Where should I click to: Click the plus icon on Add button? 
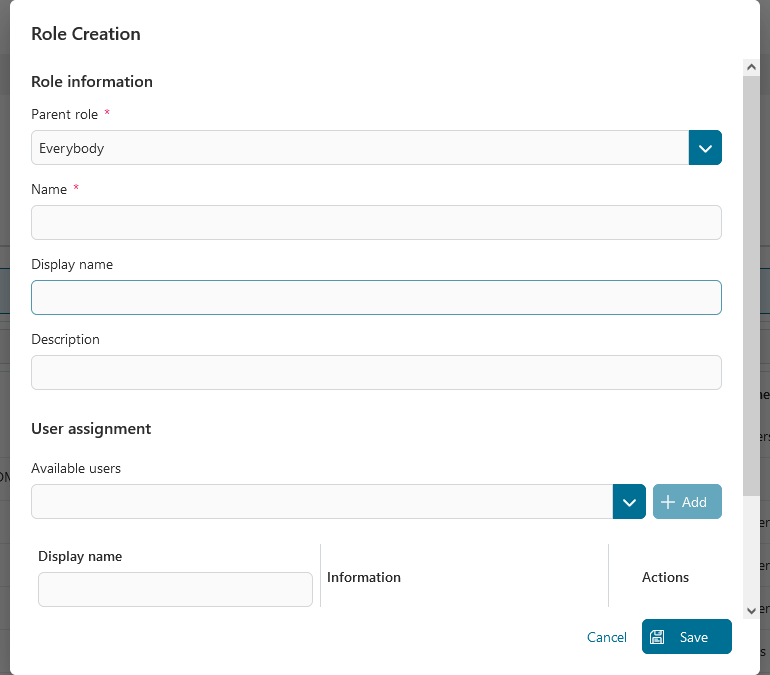pyautogui.click(x=667, y=502)
